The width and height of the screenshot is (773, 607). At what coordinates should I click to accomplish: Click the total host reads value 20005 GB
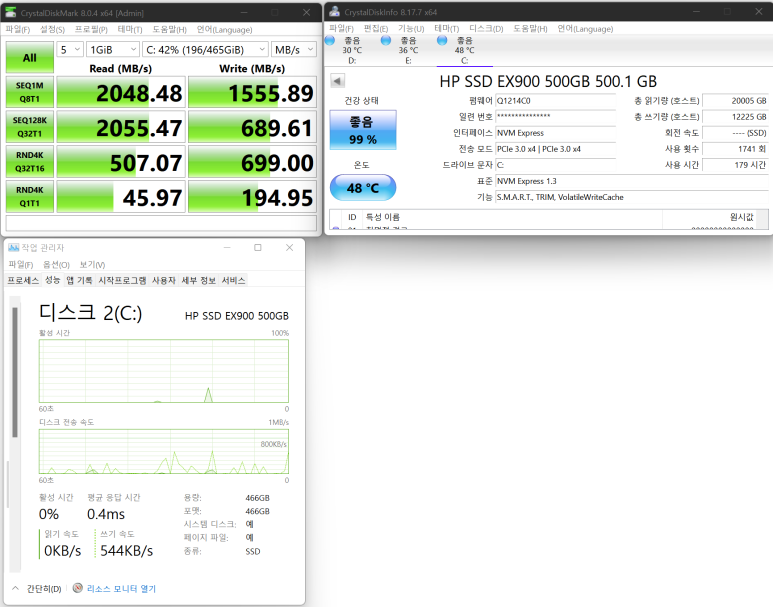point(736,101)
